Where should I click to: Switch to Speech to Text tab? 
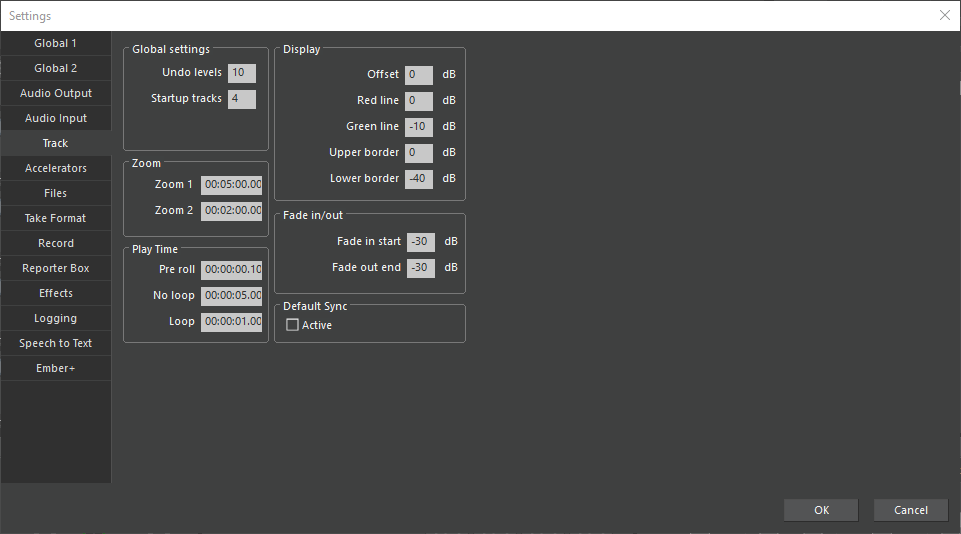point(55,343)
